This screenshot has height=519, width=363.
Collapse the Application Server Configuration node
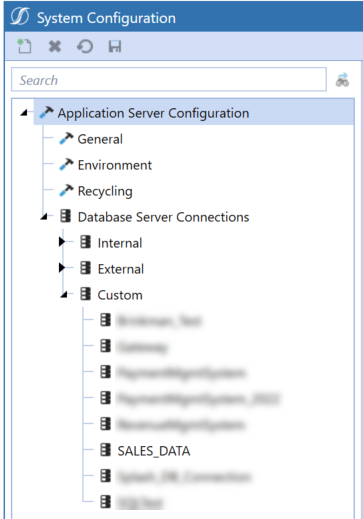tap(24, 113)
